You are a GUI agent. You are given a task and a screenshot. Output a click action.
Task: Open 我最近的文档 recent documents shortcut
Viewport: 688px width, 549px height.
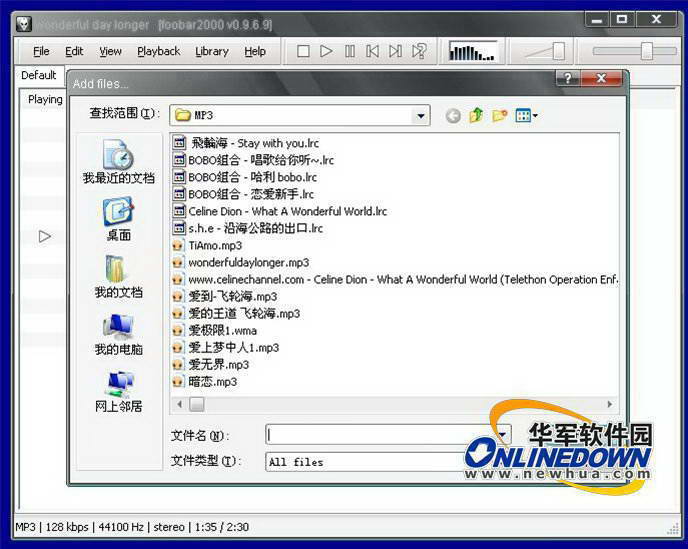[x=118, y=161]
